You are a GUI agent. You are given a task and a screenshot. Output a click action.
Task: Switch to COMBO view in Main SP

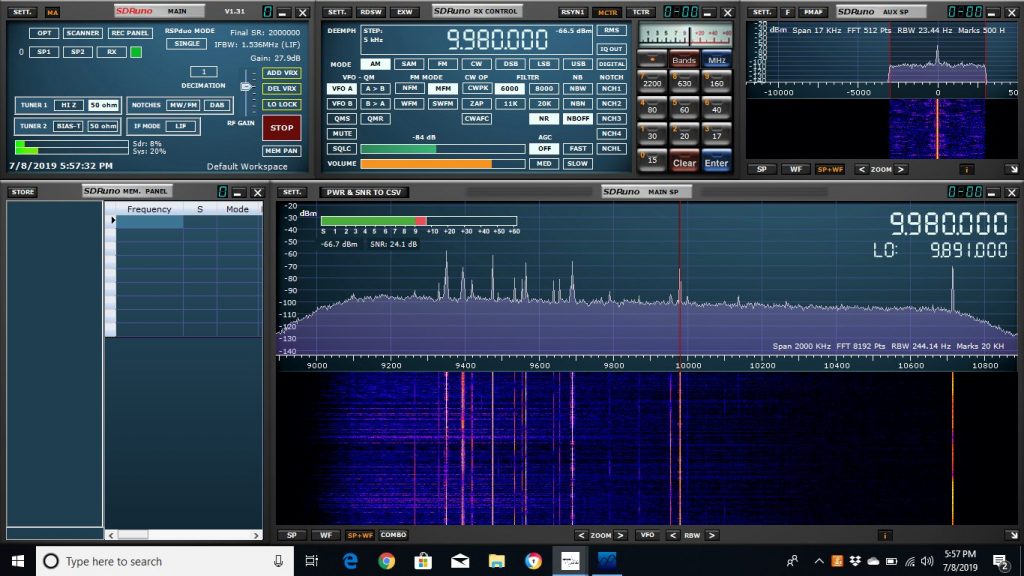[393, 535]
